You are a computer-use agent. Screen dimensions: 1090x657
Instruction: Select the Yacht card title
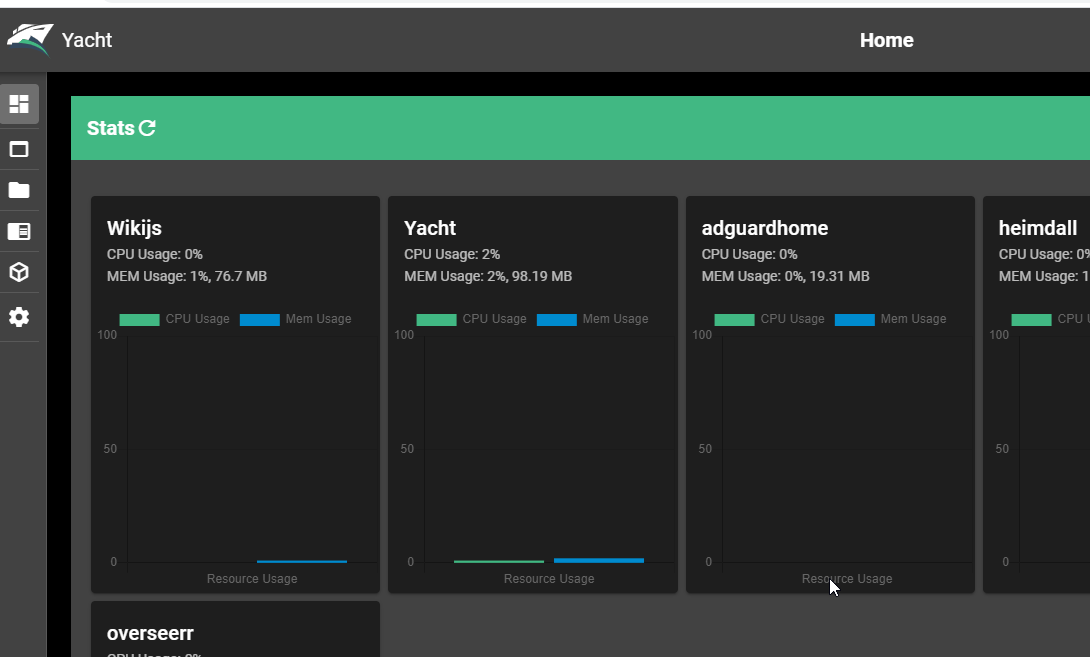[x=430, y=228]
